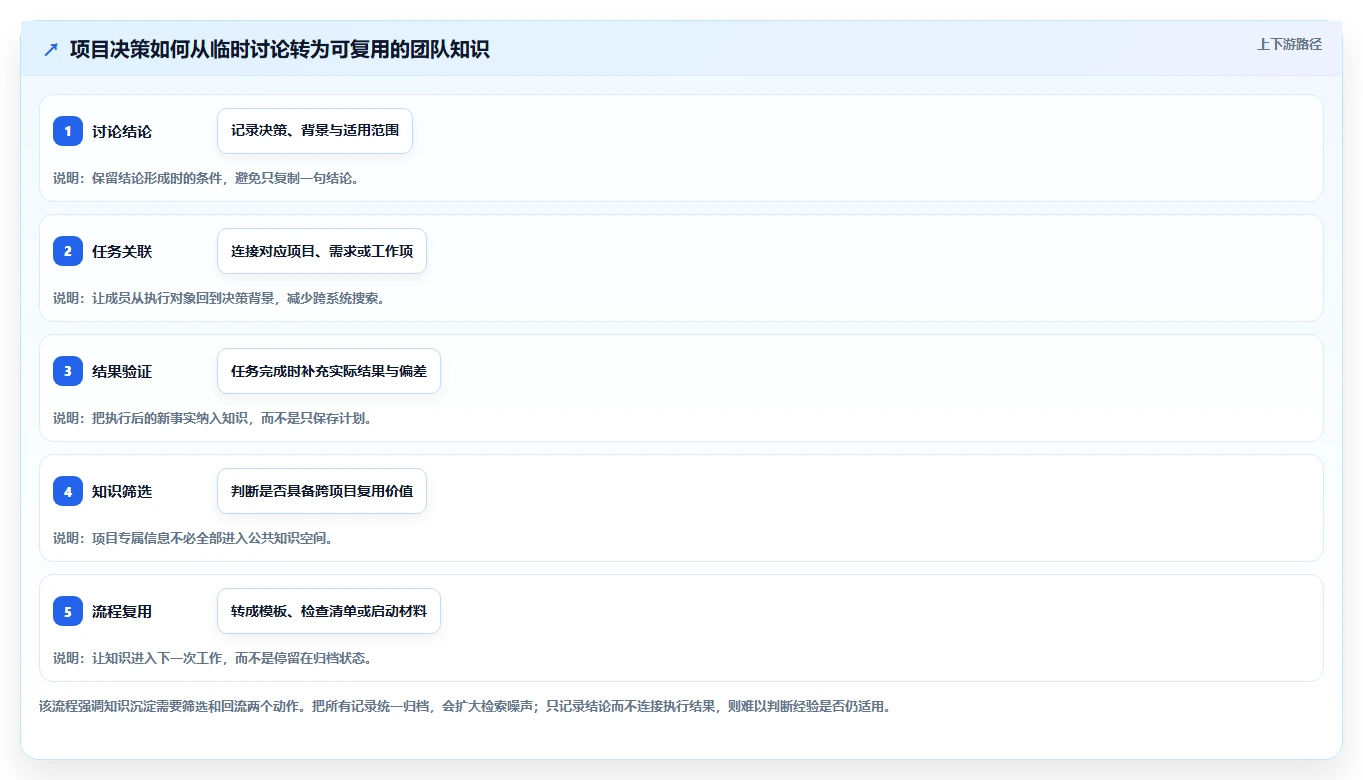Screen dimensions: 1363x780
Task: Click the main heading 项目决策如何从临时讨论转为可复用的团队知识
Action: tap(280, 49)
